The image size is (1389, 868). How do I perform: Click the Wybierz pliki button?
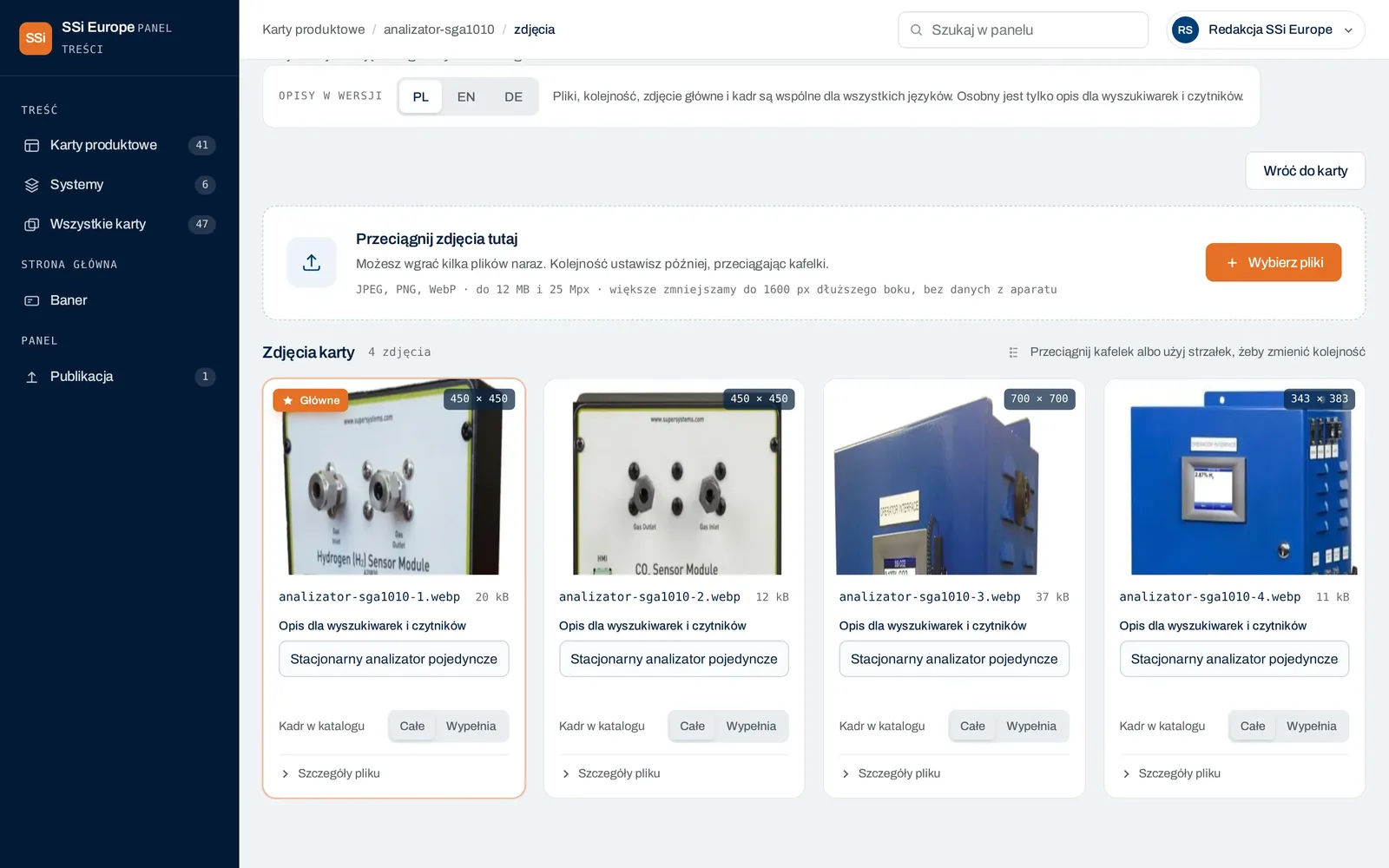click(1274, 262)
